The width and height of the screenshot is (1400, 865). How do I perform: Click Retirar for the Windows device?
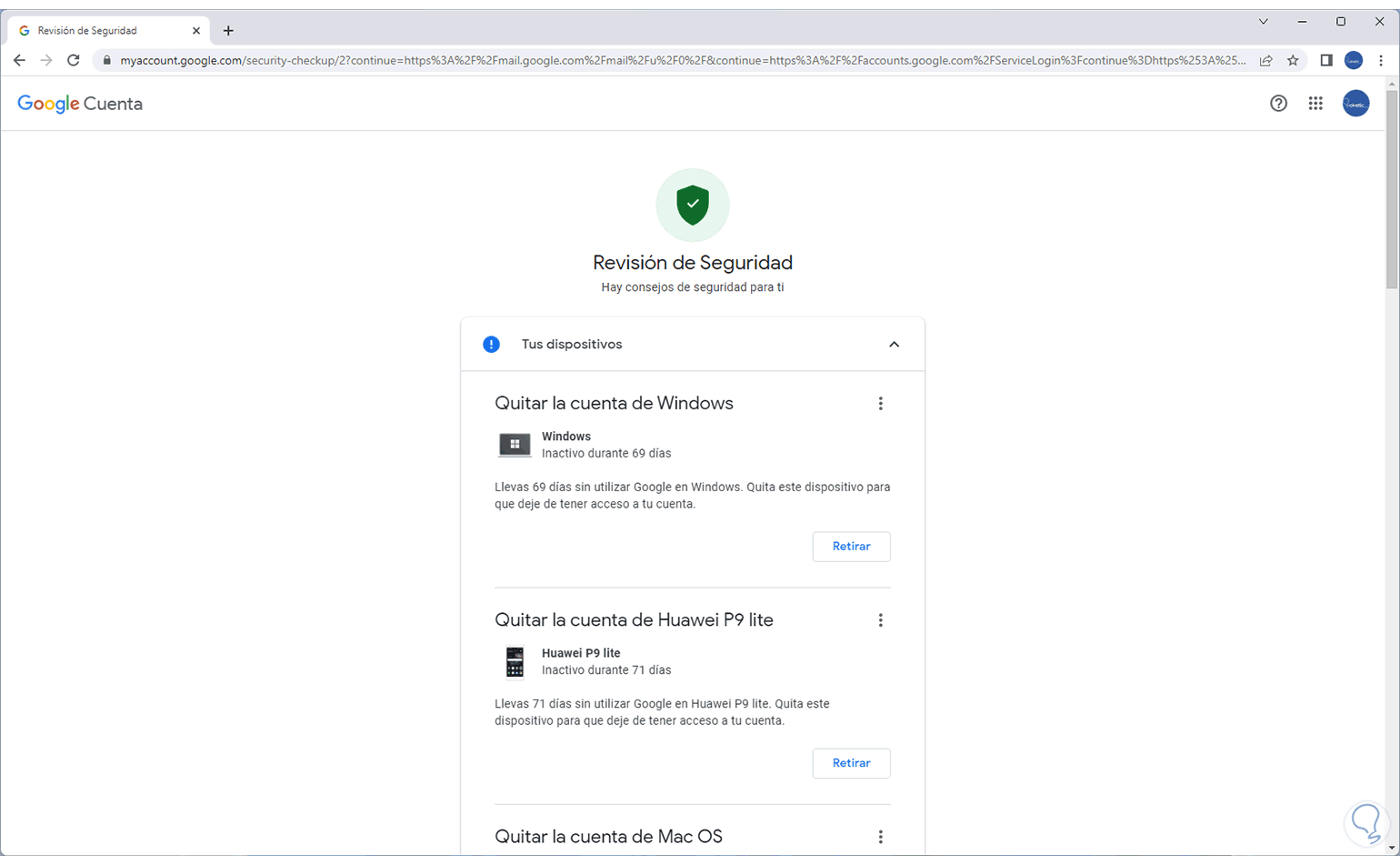tap(851, 547)
